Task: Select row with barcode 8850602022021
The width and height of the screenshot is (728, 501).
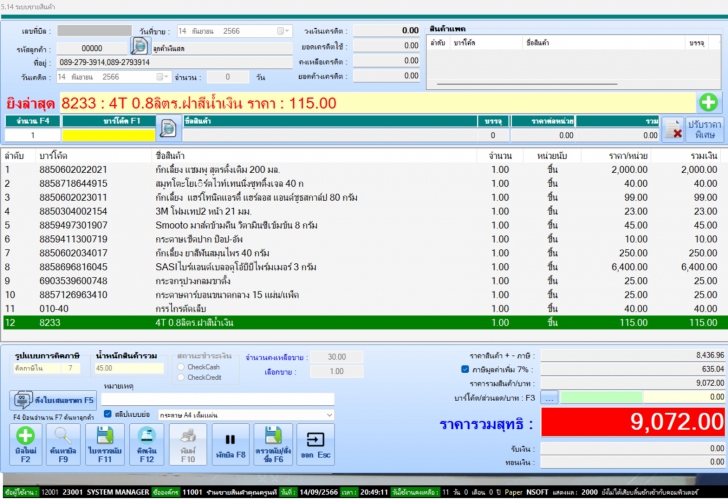Action: pos(364,169)
